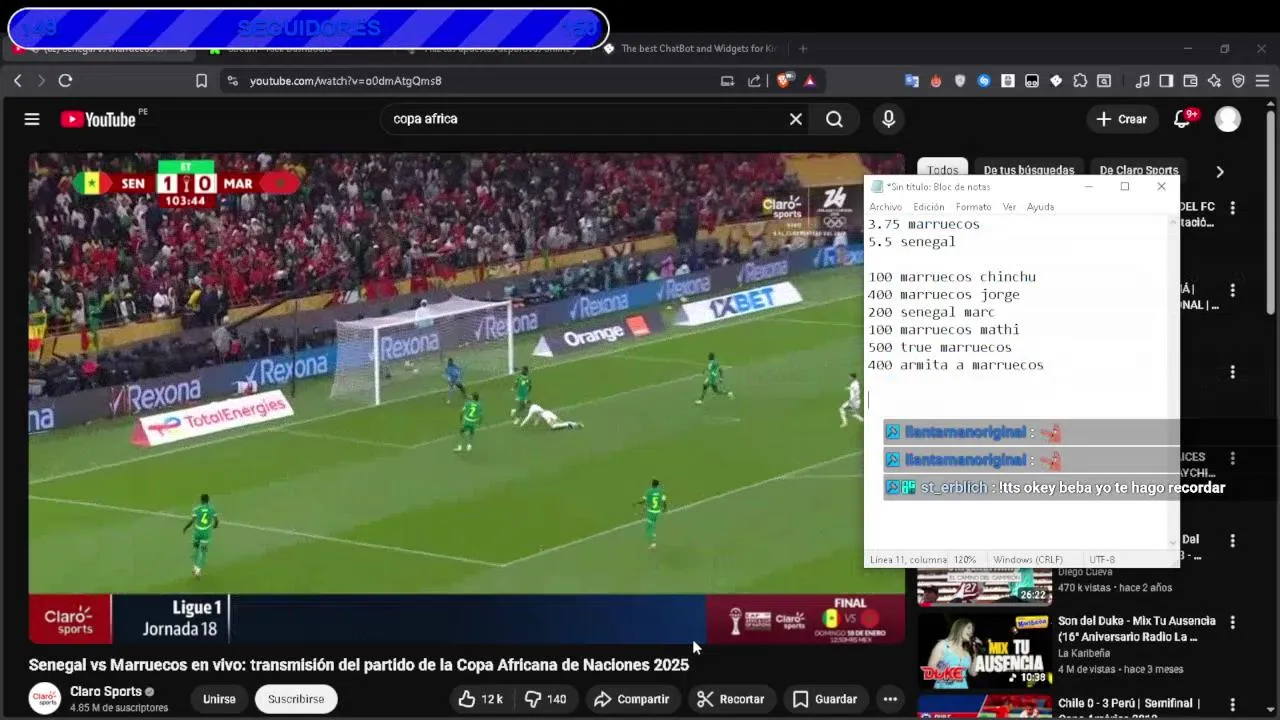Open options menu for Diego Cueva video
The width and height of the screenshot is (1280, 720).
click(x=1233, y=540)
